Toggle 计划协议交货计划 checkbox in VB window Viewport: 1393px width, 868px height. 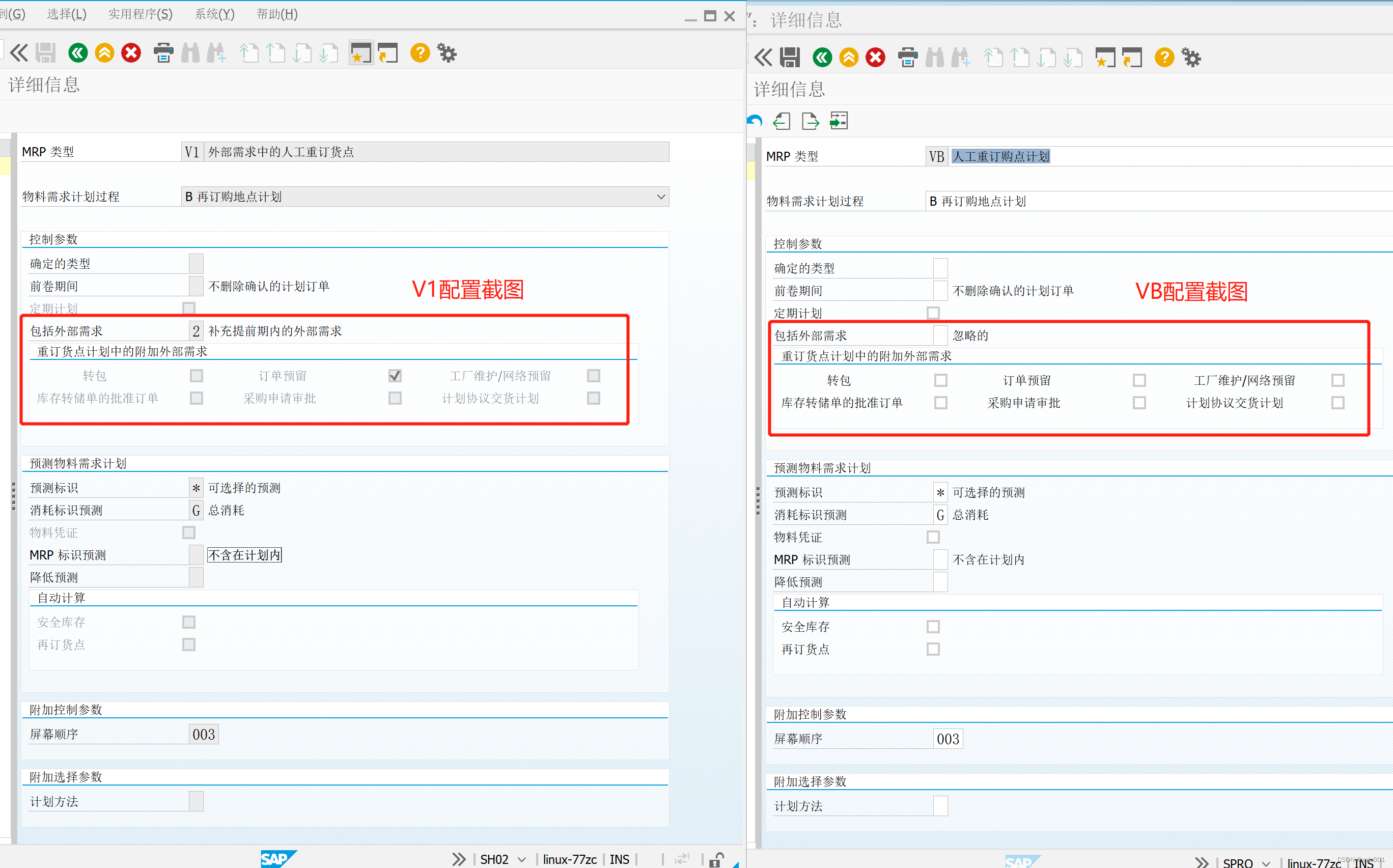1338,402
